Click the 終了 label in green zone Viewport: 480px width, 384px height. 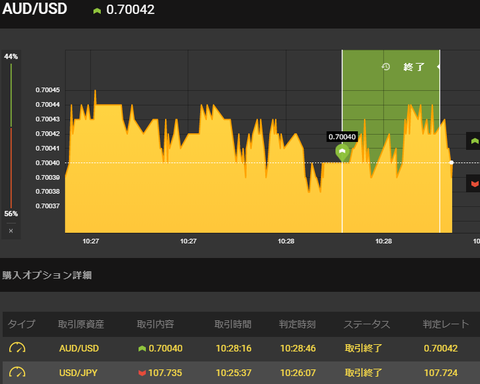coord(414,67)
